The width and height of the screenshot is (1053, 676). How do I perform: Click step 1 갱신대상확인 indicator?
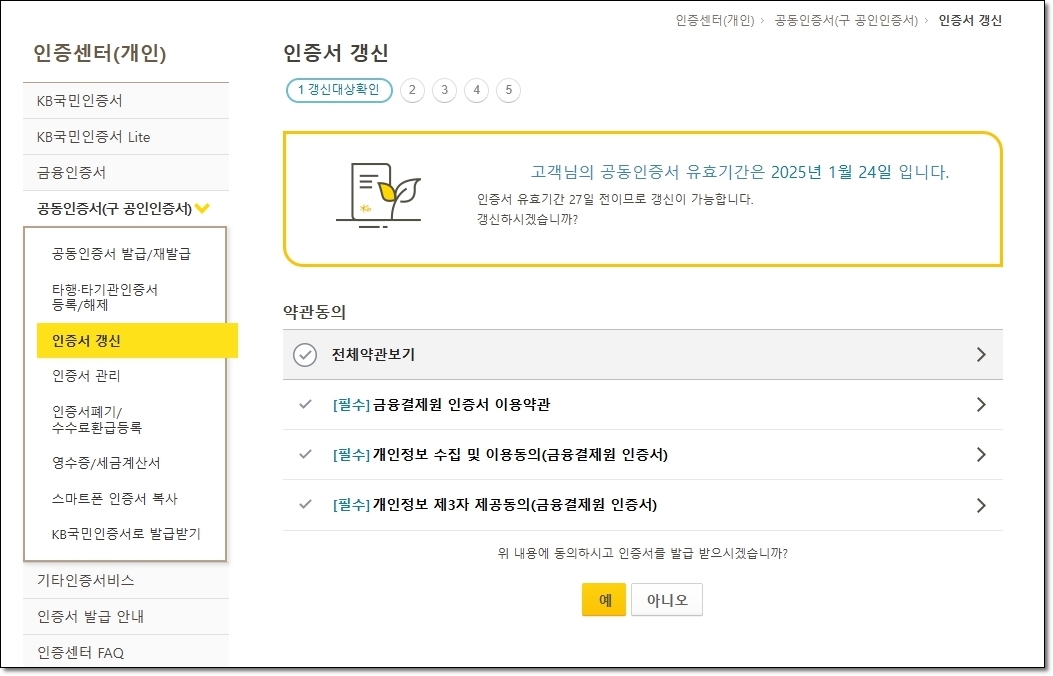[x=339, y=90]
